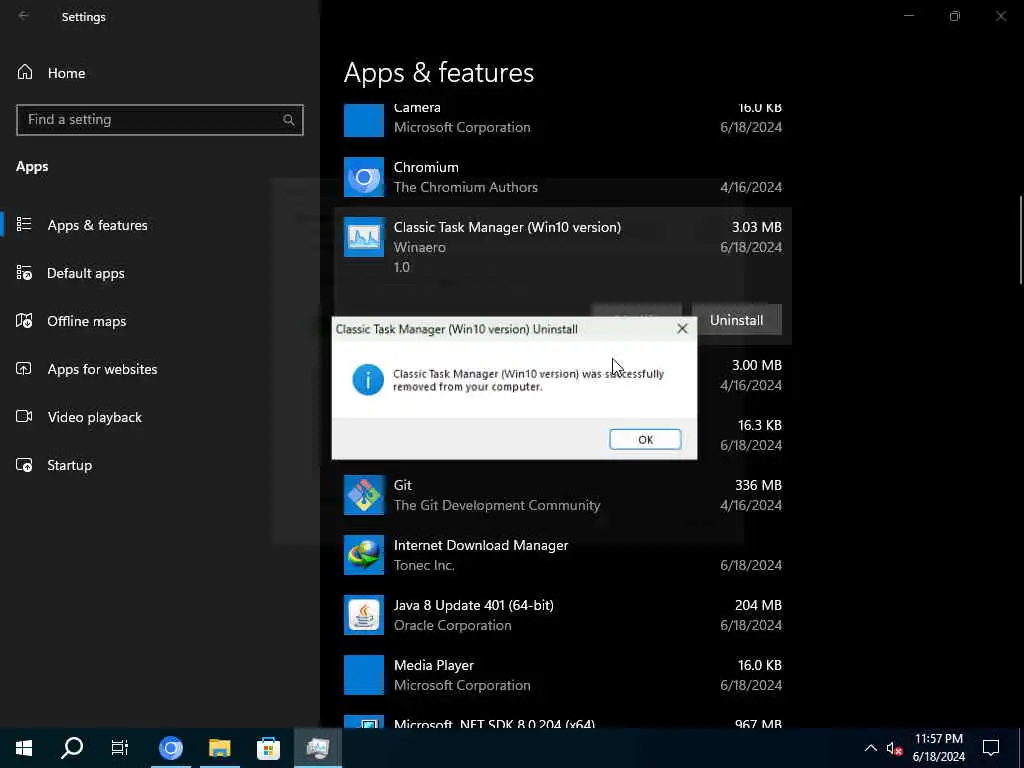Image resolution: width=1024 pixels, height=768 pixels.
Task: Select the Classic Task Manager app icon
Action: coord(364,237)
